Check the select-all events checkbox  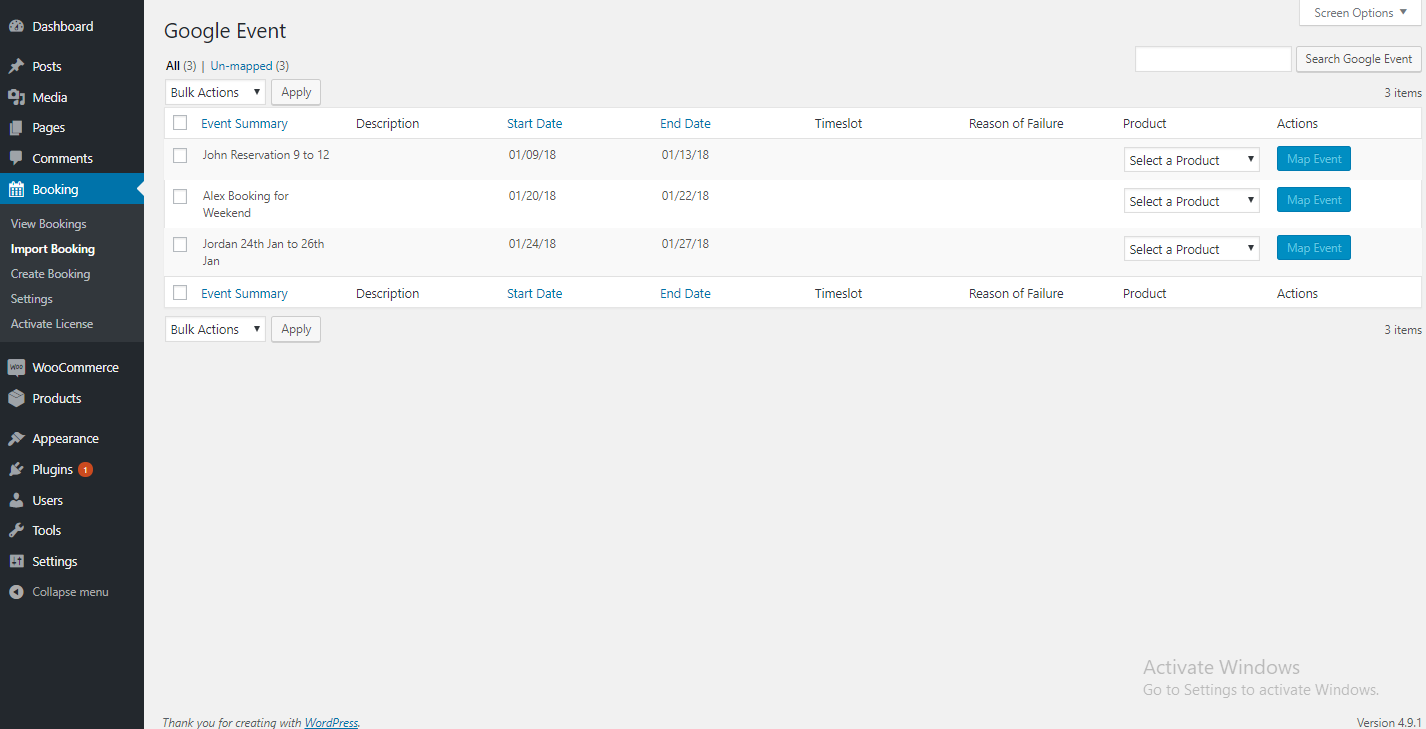pyautogui.click(x=180, y=122)
